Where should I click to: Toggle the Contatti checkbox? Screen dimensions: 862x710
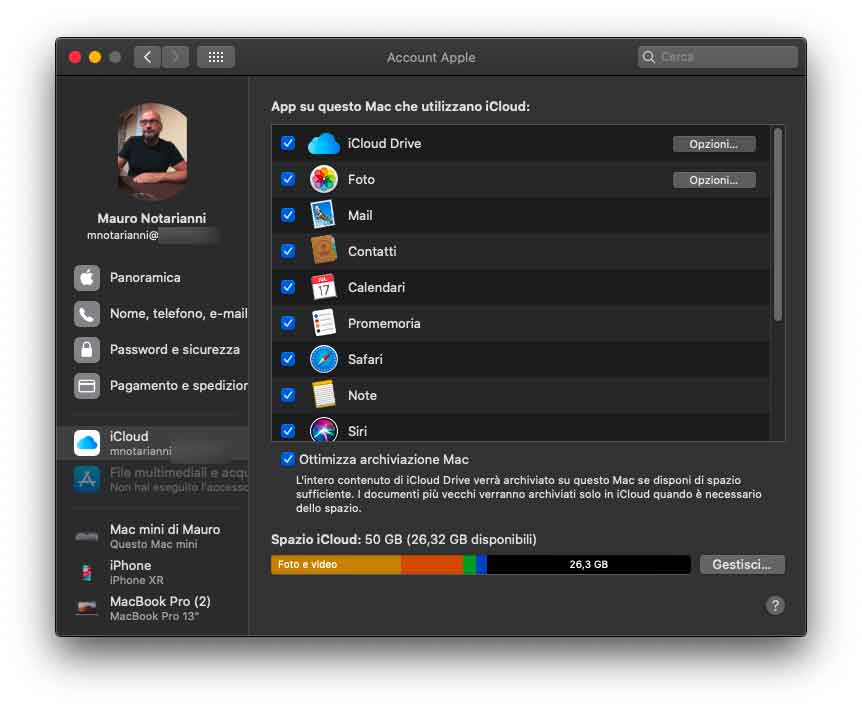(x=288, y=251)
